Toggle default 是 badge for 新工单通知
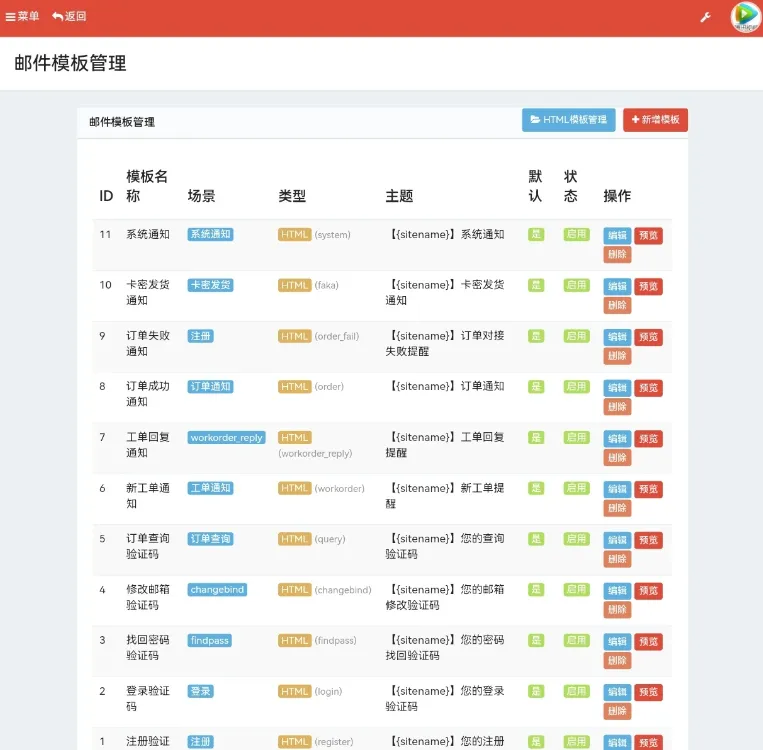Screen dimensions: 763x750 tap(536, 488)
